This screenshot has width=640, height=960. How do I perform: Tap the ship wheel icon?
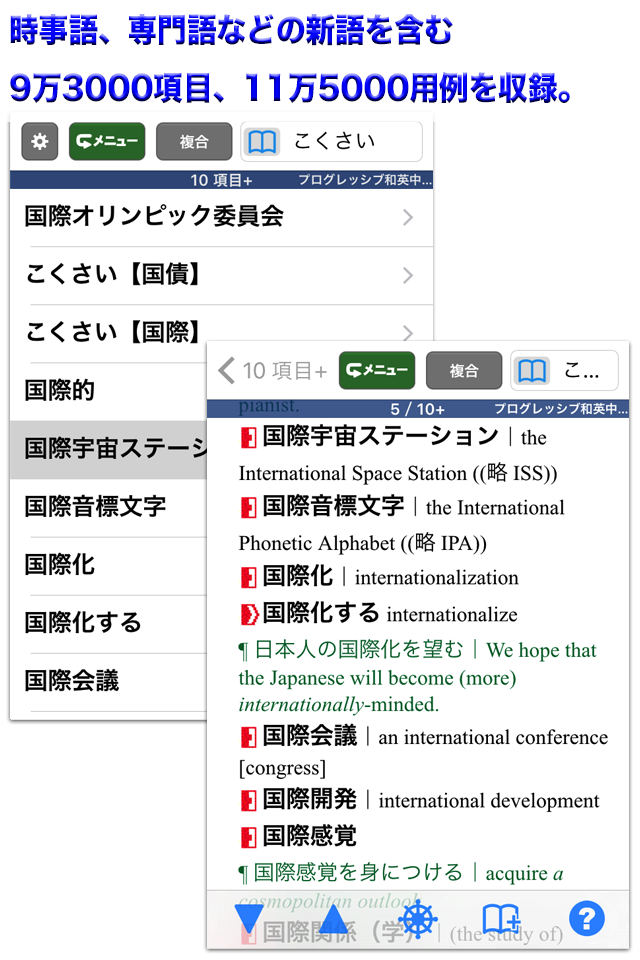coord(418,918)
